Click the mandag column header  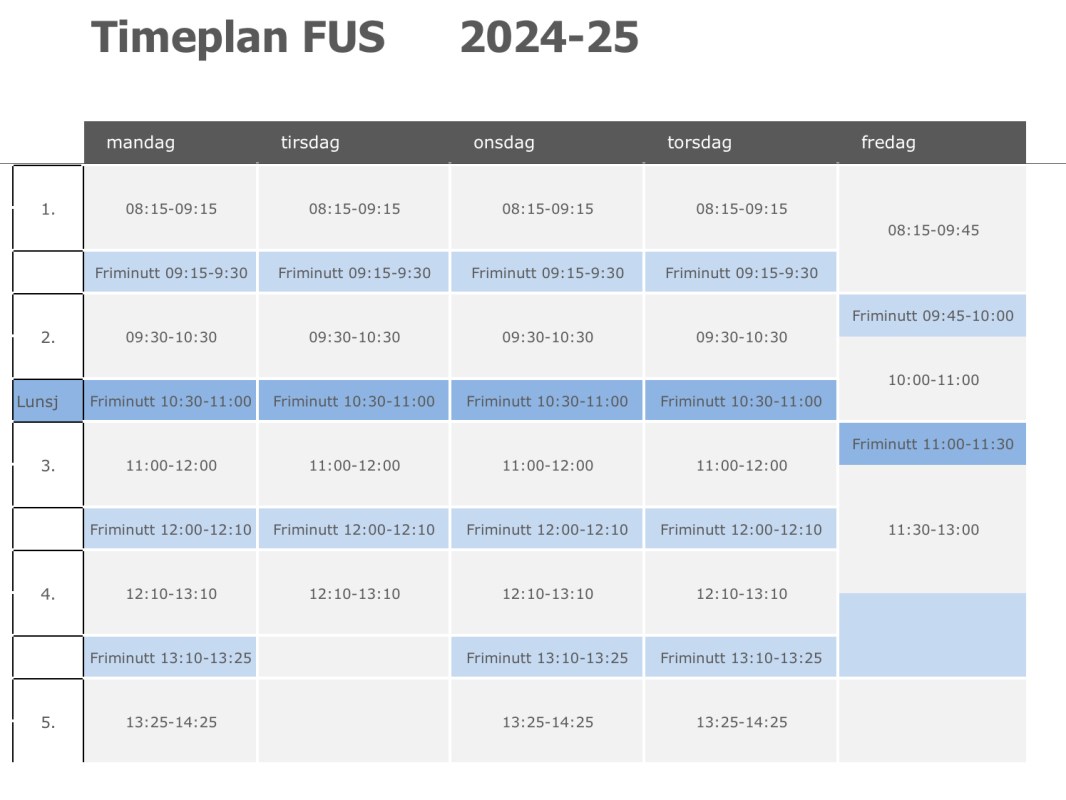170,142
